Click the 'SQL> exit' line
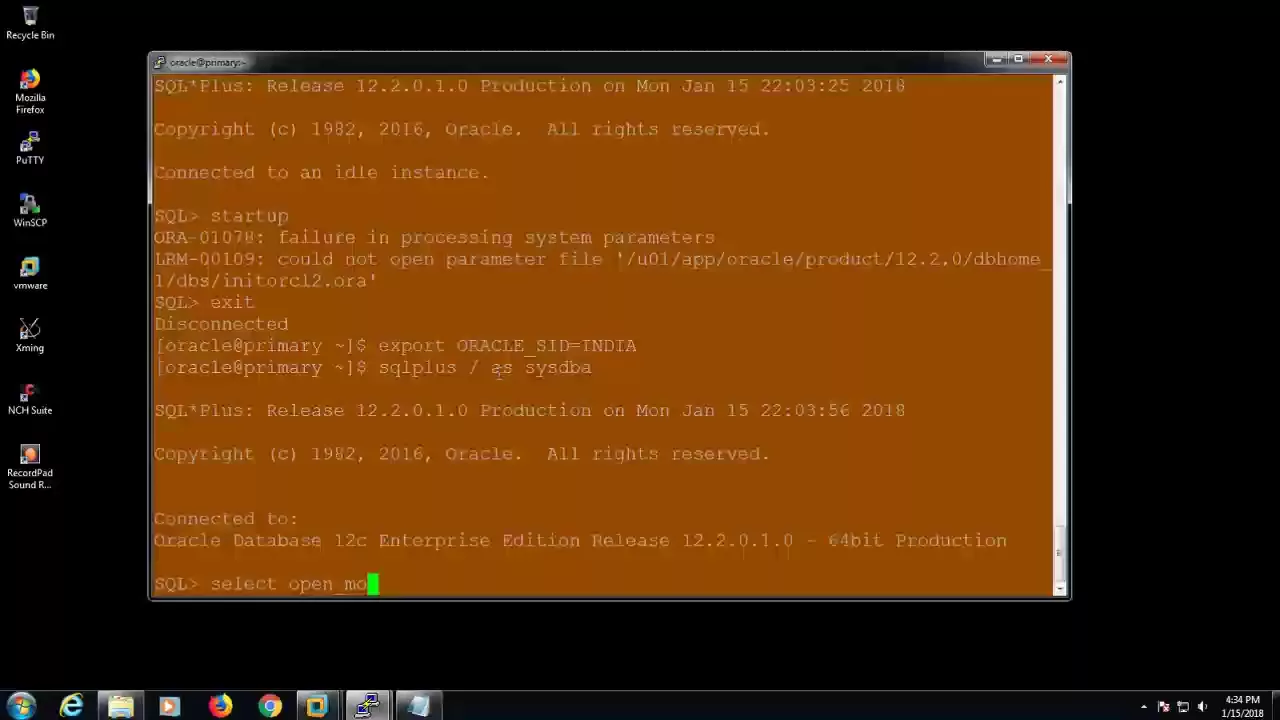Screen dimensions: 1280x720 point(204,302)
